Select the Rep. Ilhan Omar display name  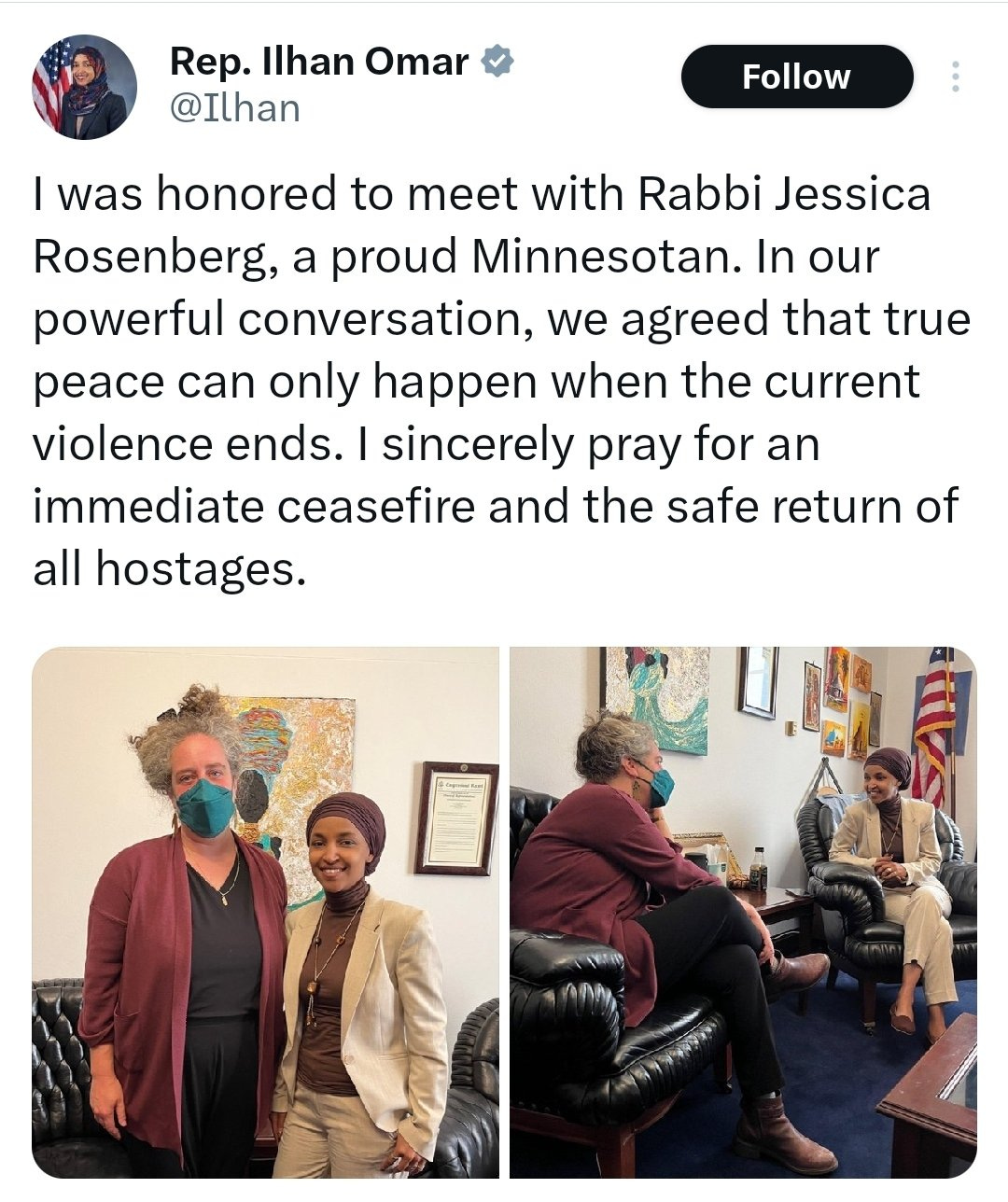(x=319, y=62)
